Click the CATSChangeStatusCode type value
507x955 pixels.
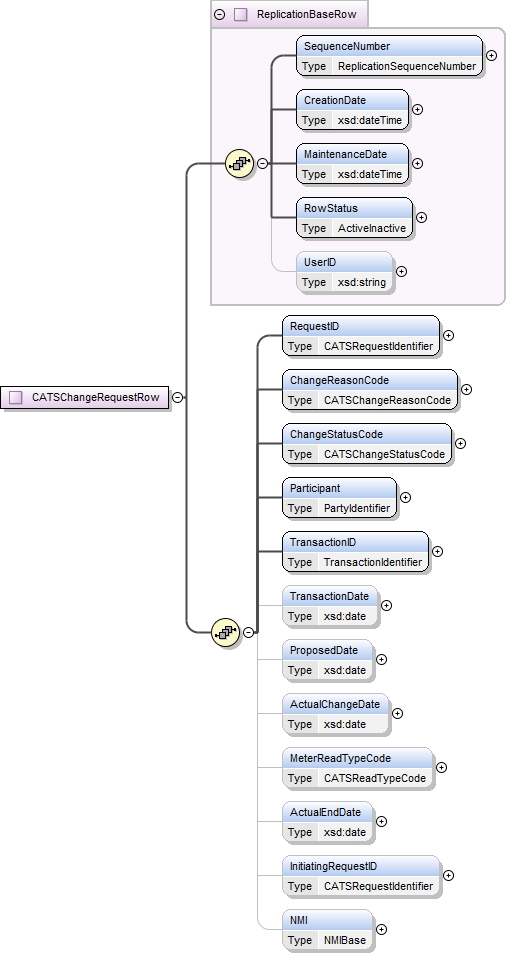pyautogui.click(x=385, y=454)
